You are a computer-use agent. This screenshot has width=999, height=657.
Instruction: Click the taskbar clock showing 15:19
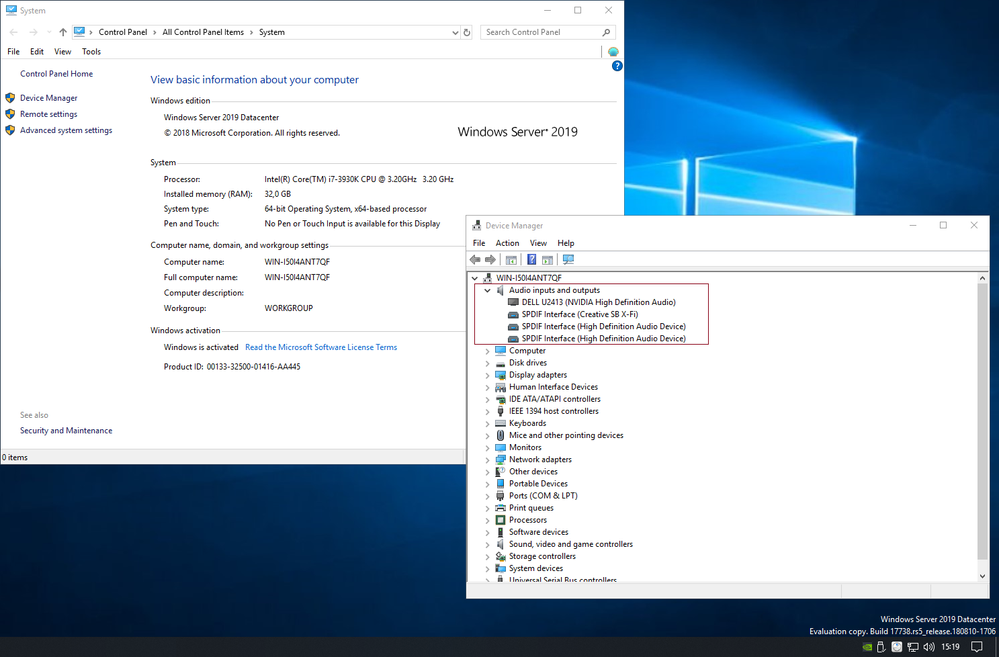tap(950, 647)
